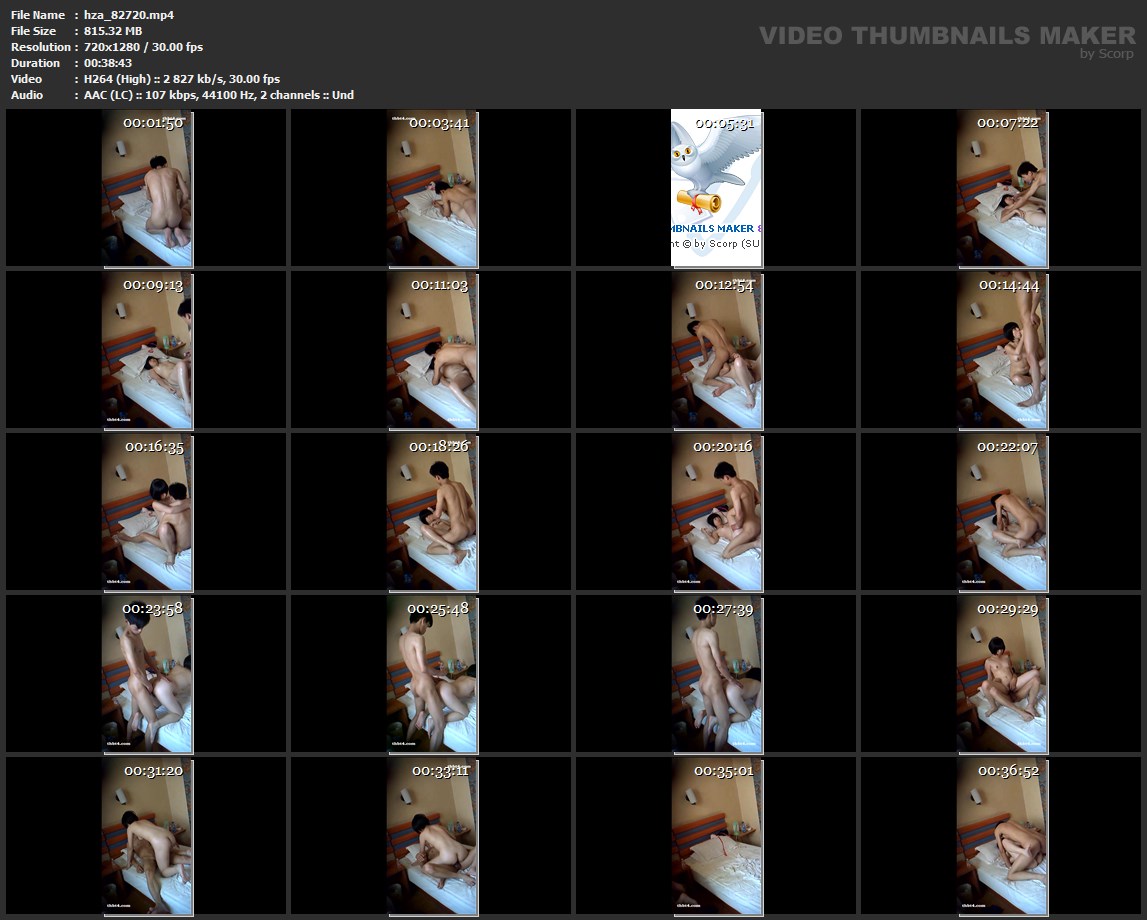Click the thumbnail at timestamp 00:01:50
1147x920 pixels.
147,188
